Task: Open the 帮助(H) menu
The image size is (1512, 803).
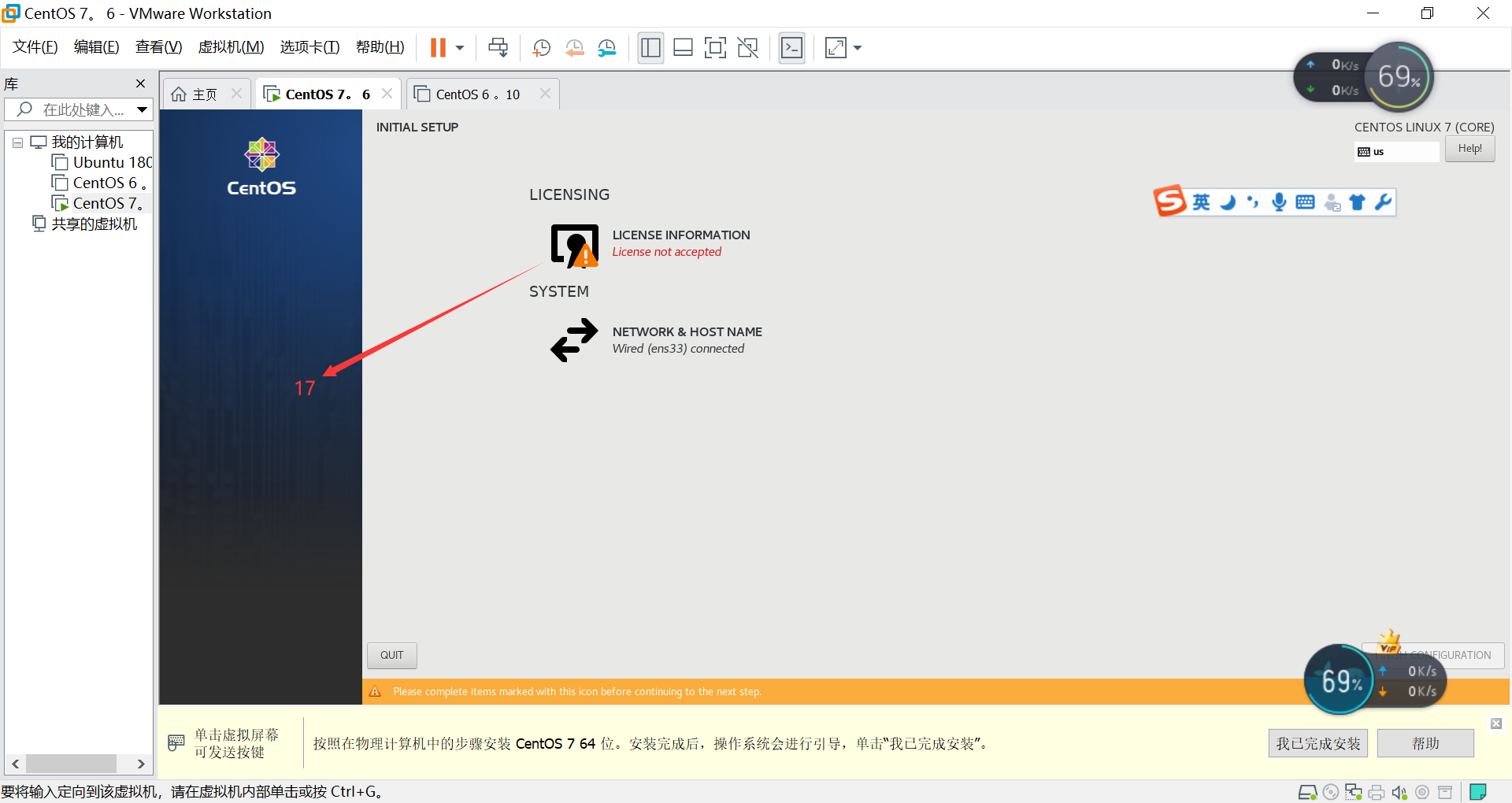Action: click(380, 47)
